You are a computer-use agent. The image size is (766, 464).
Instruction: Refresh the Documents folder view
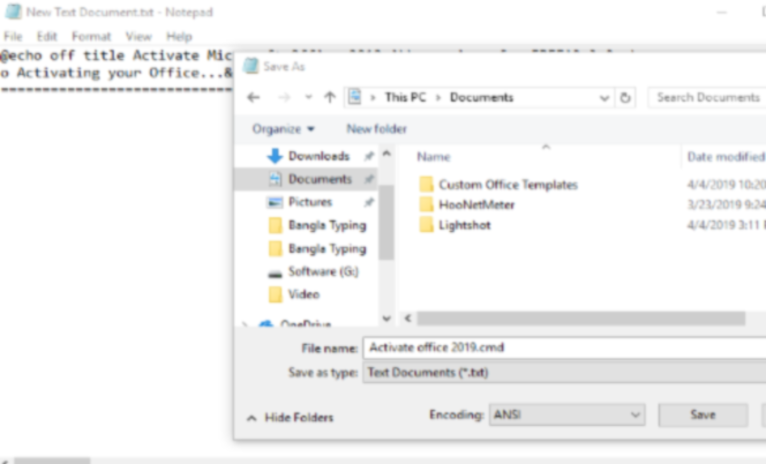pos(625,98)
